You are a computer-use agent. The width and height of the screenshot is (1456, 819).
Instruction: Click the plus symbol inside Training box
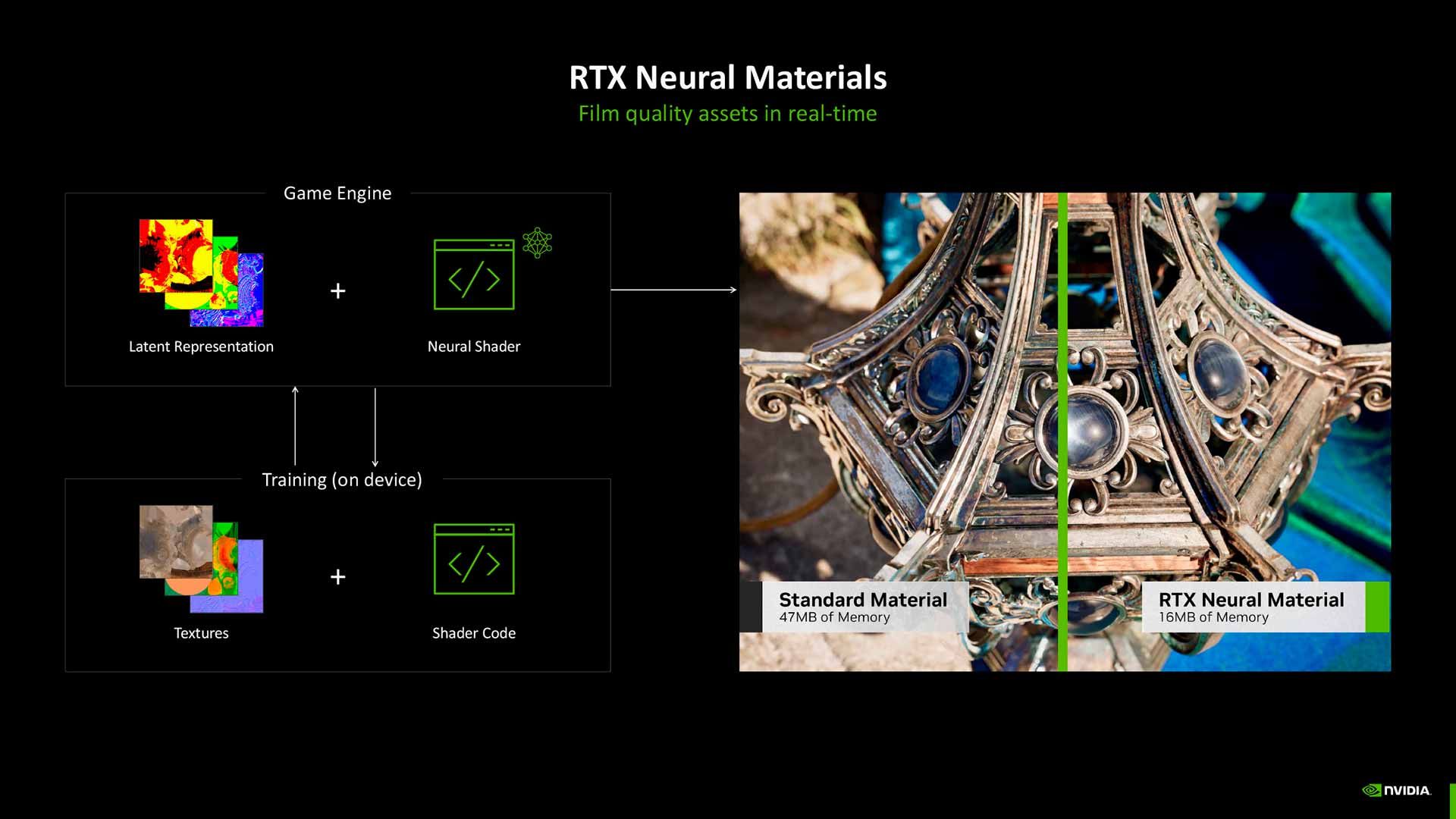click(337, 576)
